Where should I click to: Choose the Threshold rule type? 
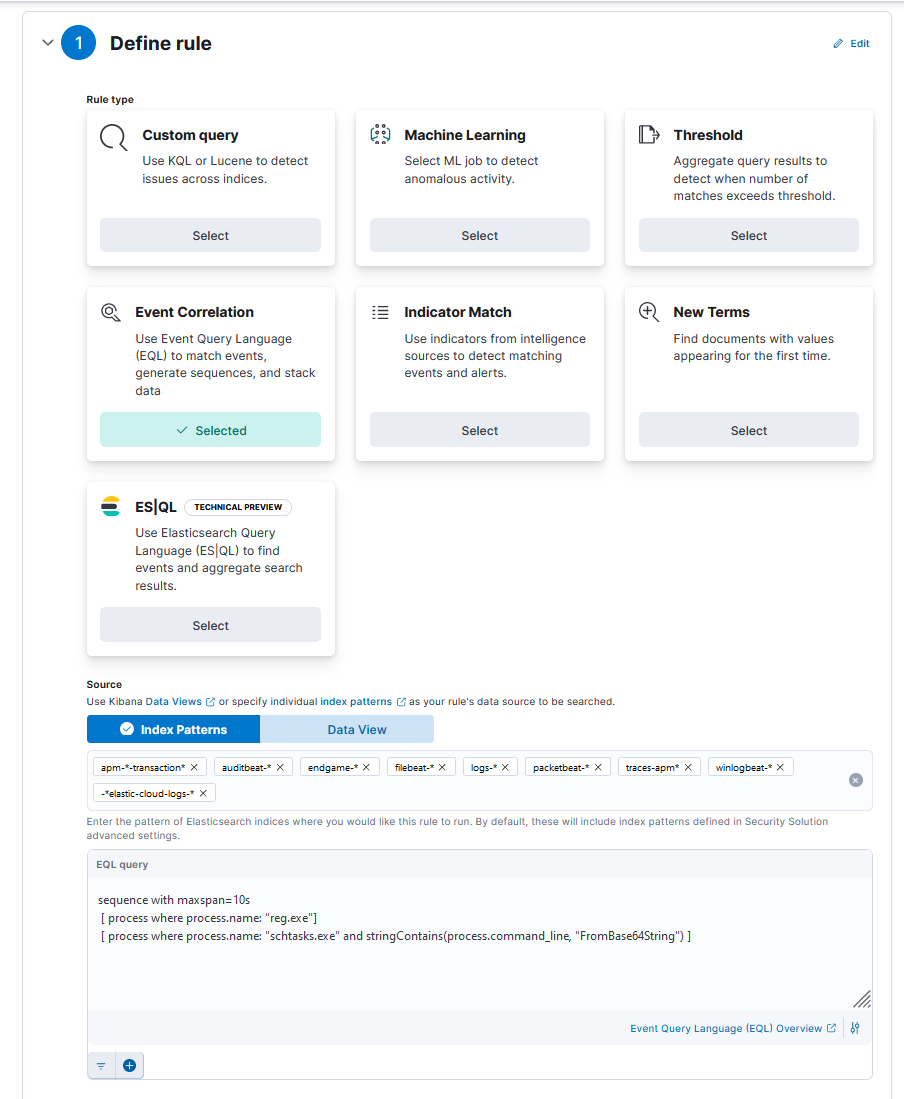[x=748, y=236]
